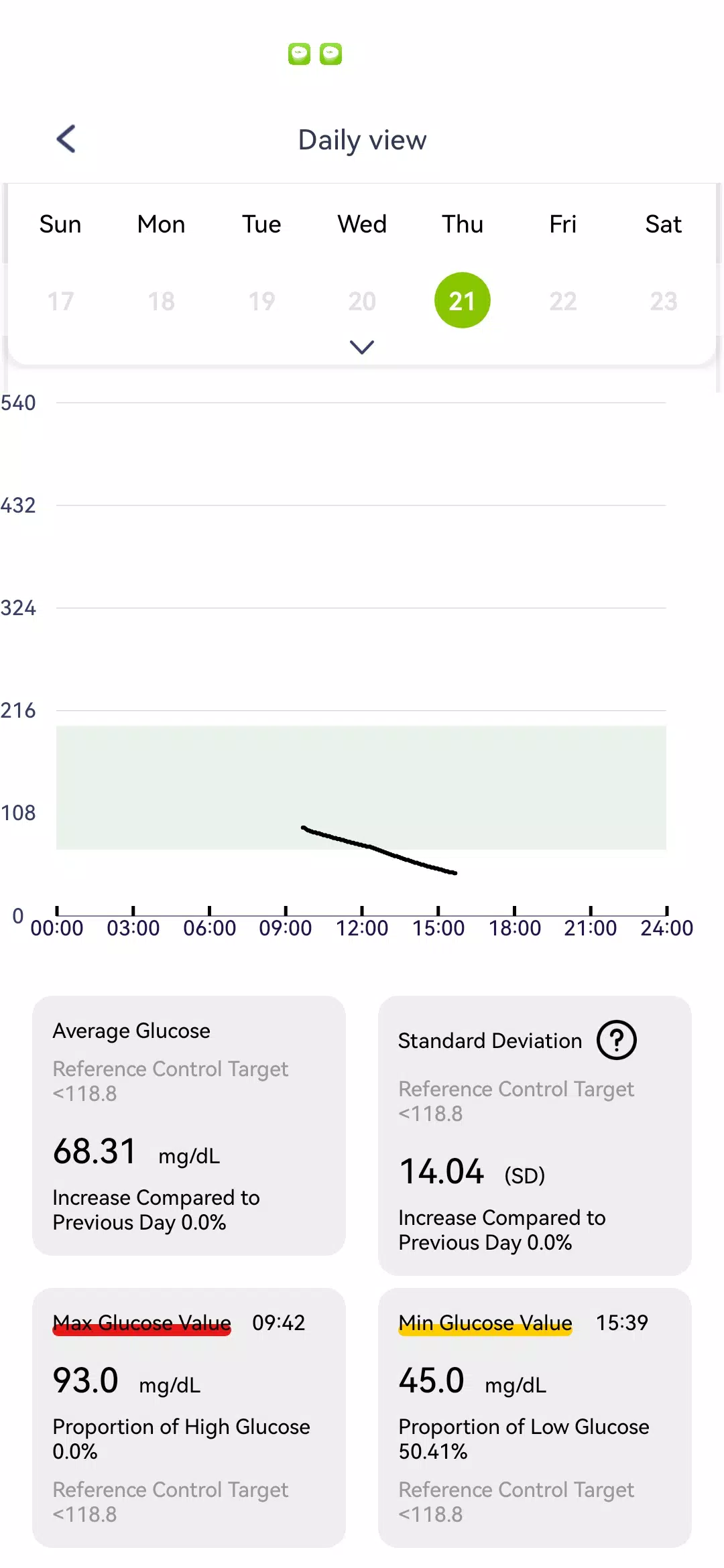Tap the 12:00 marker on time axis
The image size is (724, 1568).
[x=362, y=928]
